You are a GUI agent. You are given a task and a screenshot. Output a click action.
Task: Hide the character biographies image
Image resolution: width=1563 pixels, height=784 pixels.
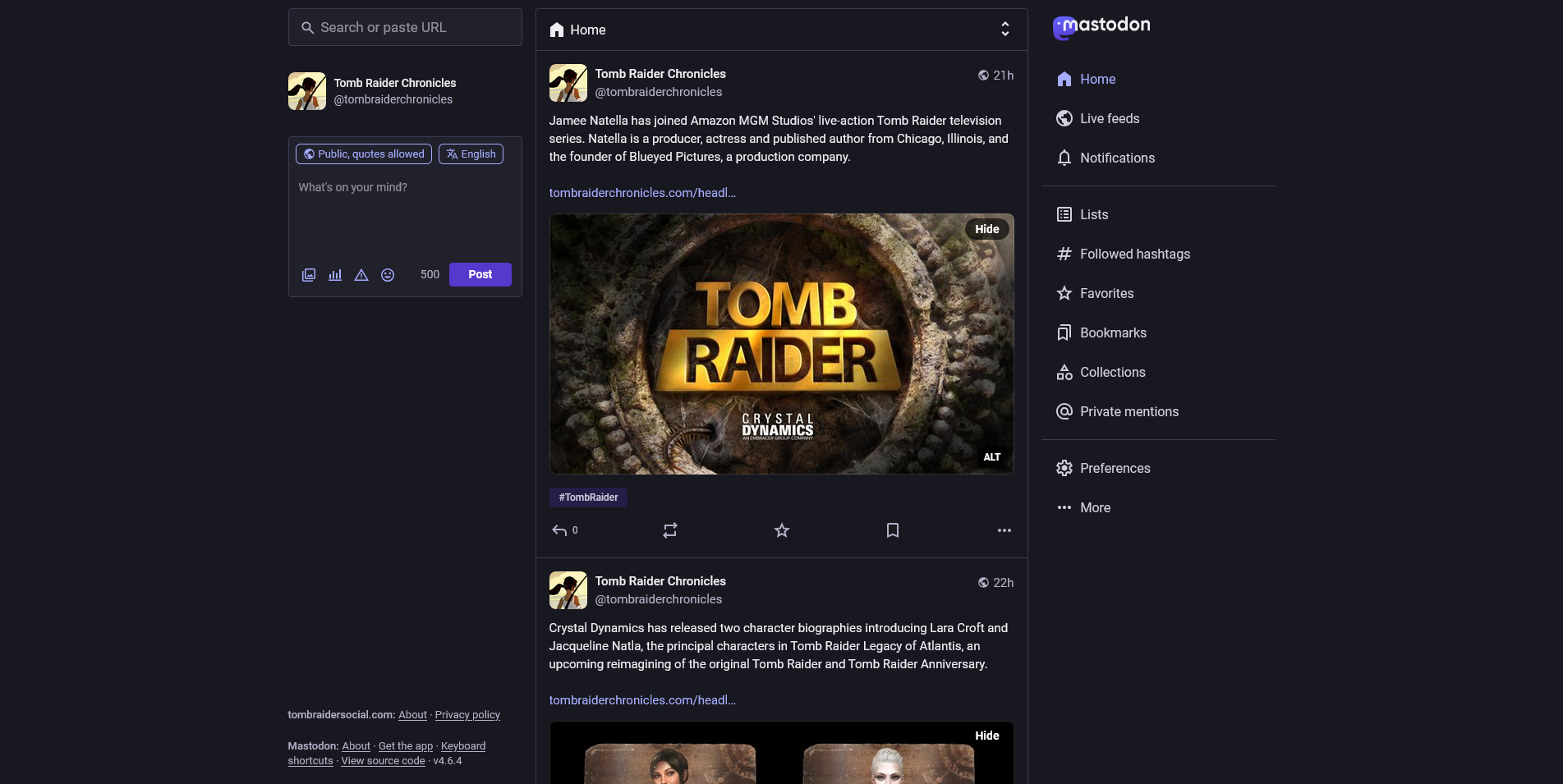(x=987, y=736)
